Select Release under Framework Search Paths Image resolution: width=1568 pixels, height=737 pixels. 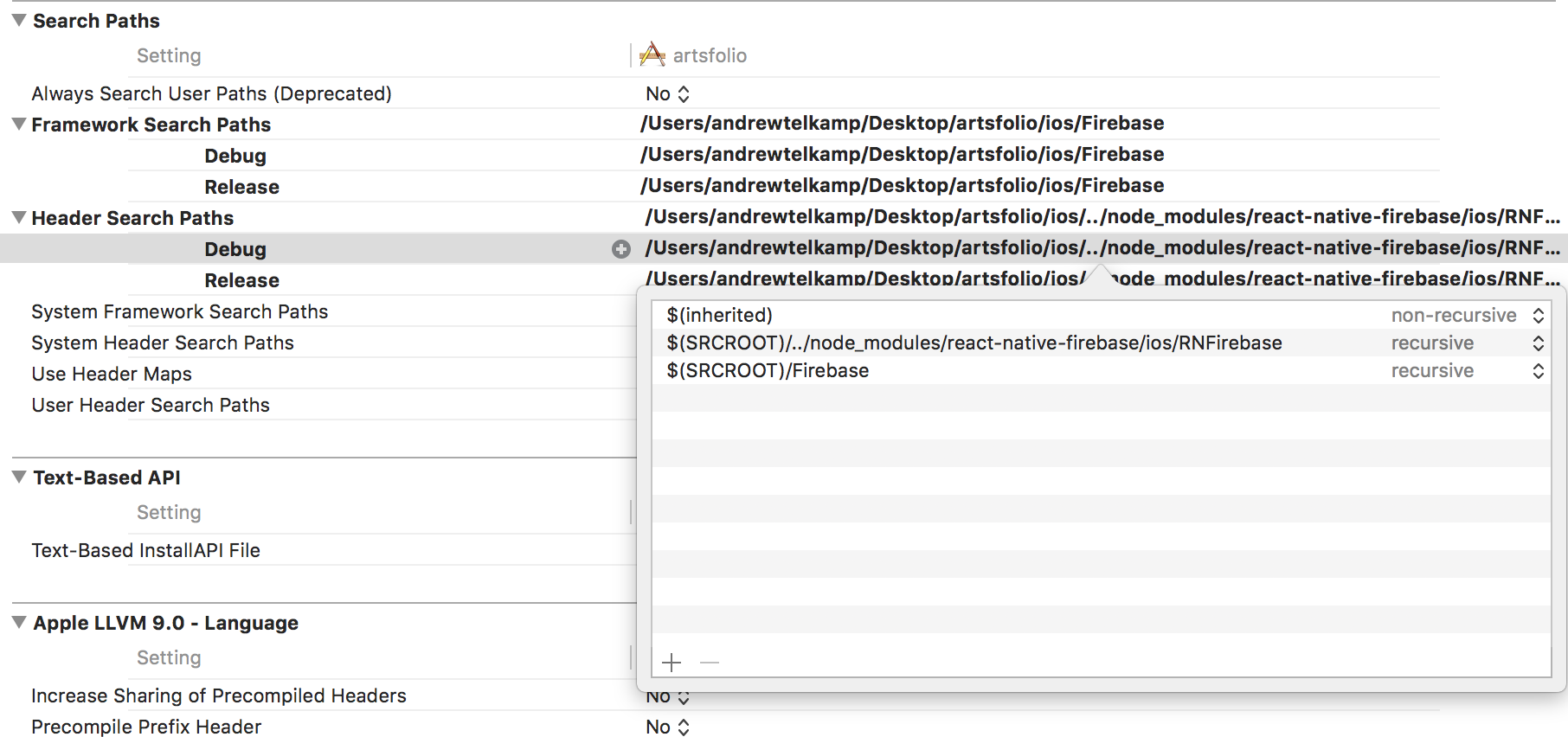[242, 187]
